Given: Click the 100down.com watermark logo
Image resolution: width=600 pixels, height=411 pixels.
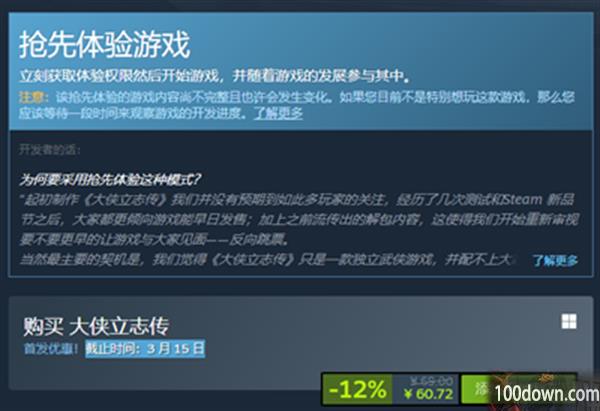Looking at the screenshot, I should [547, 394].
